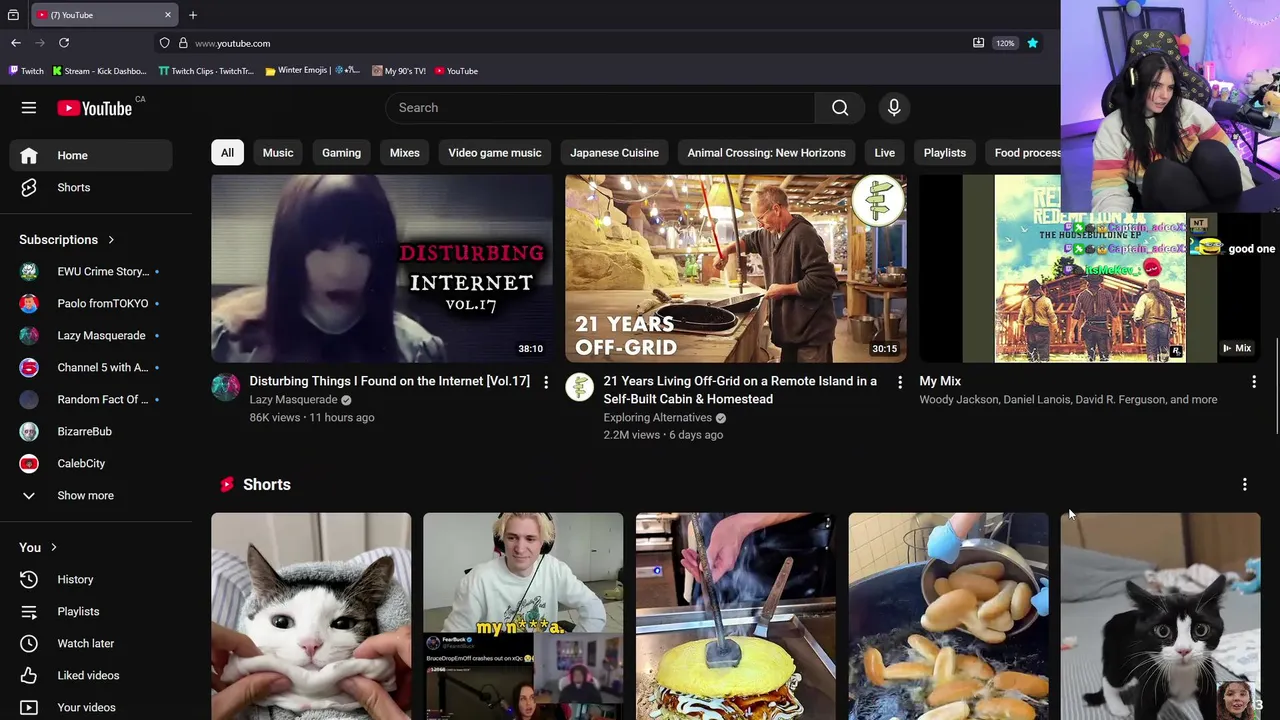Click the search magnifier button
The image size is (1280, 720).
pos(840,108)
